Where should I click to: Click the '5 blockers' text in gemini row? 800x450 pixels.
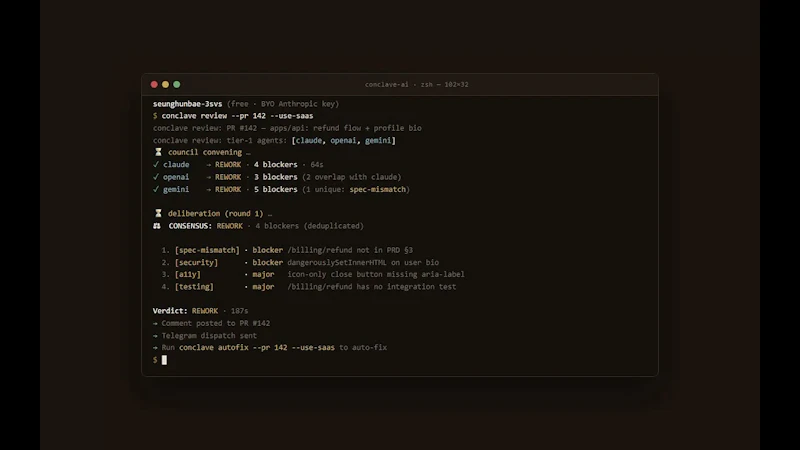[276, 189]
